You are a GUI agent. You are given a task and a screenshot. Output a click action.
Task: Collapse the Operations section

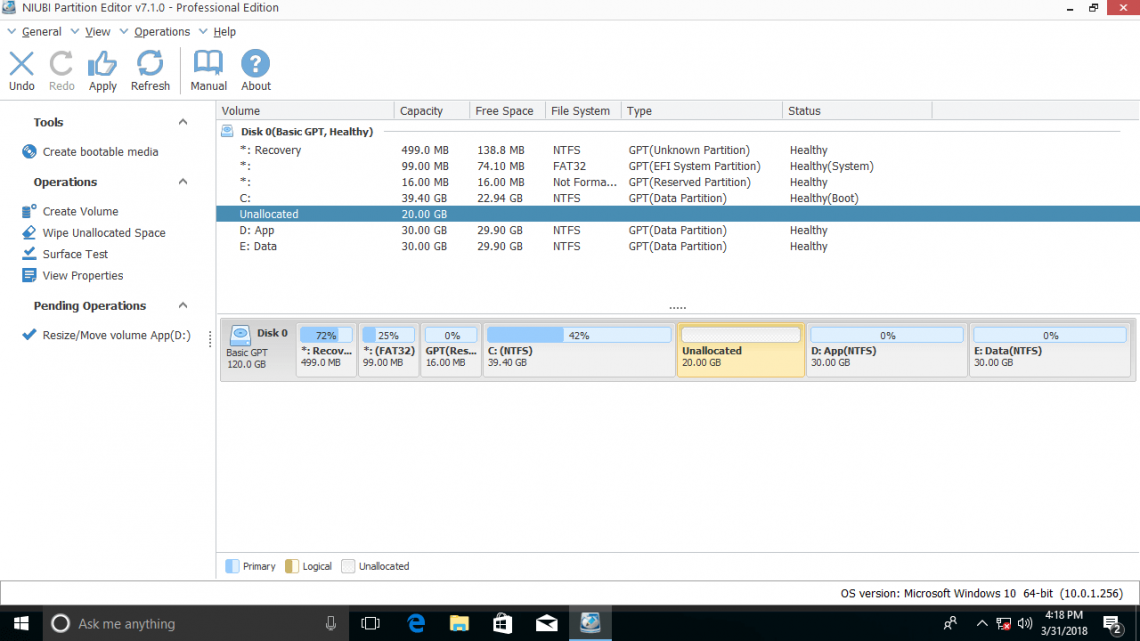coord(182,182)
